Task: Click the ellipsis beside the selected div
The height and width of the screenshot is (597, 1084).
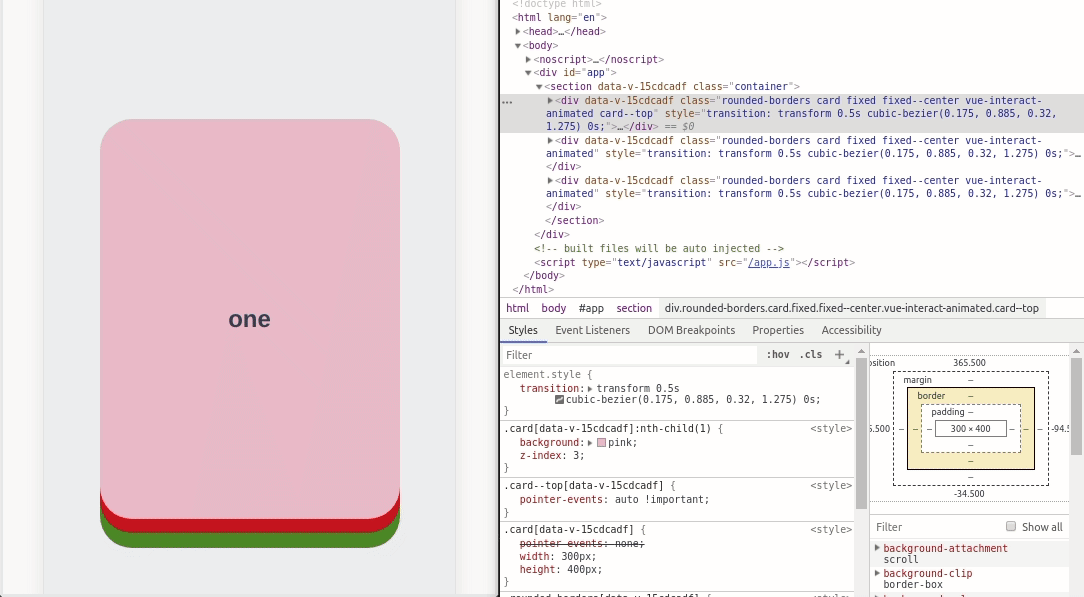Action: click(x=507, y=102)
